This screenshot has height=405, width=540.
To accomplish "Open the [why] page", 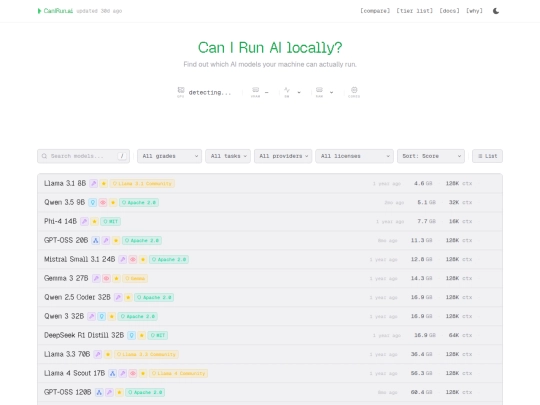I will [474, 11].
